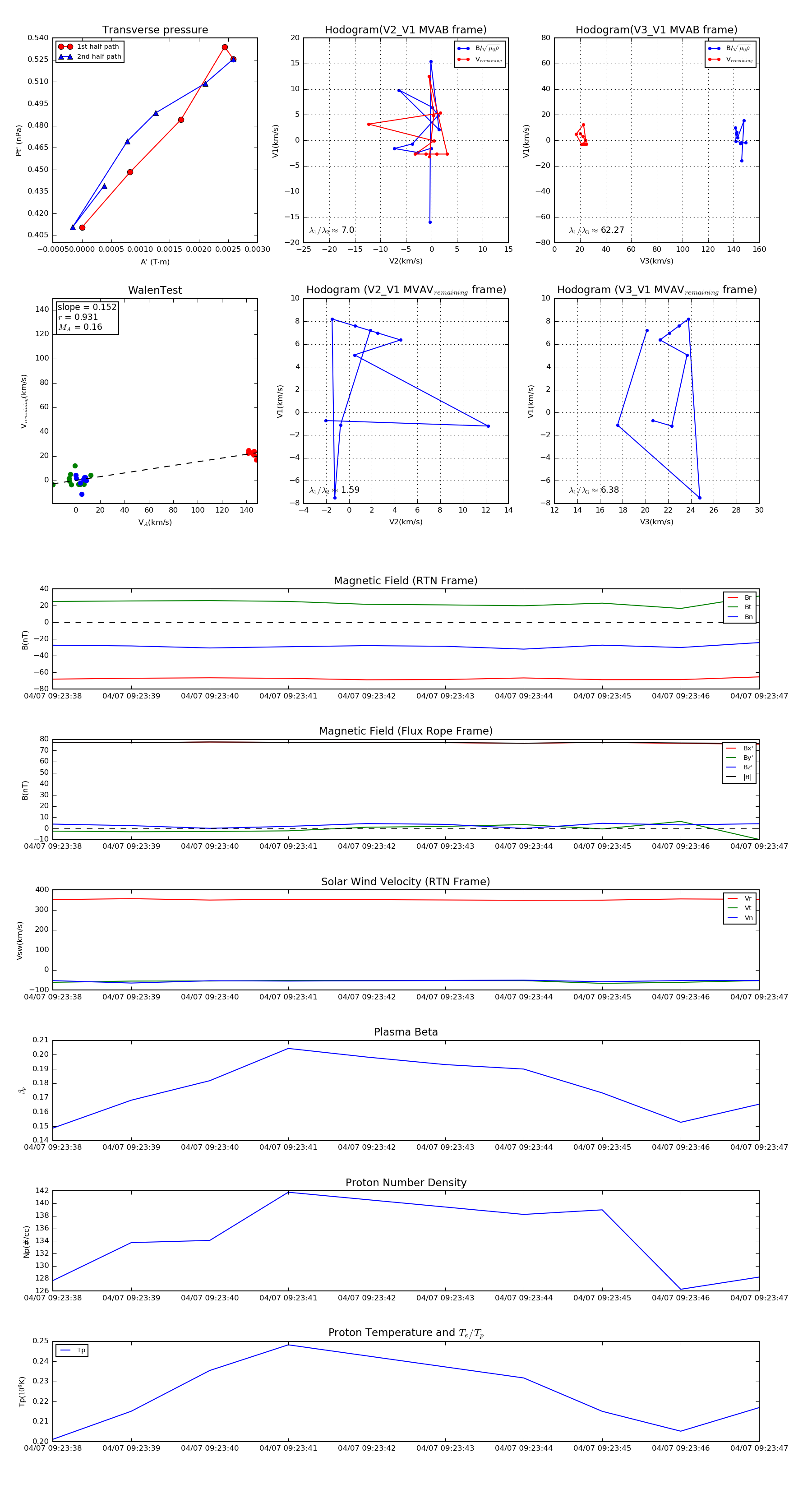
Task: Click 'Vn' legend entry
Action: point(740,918)
